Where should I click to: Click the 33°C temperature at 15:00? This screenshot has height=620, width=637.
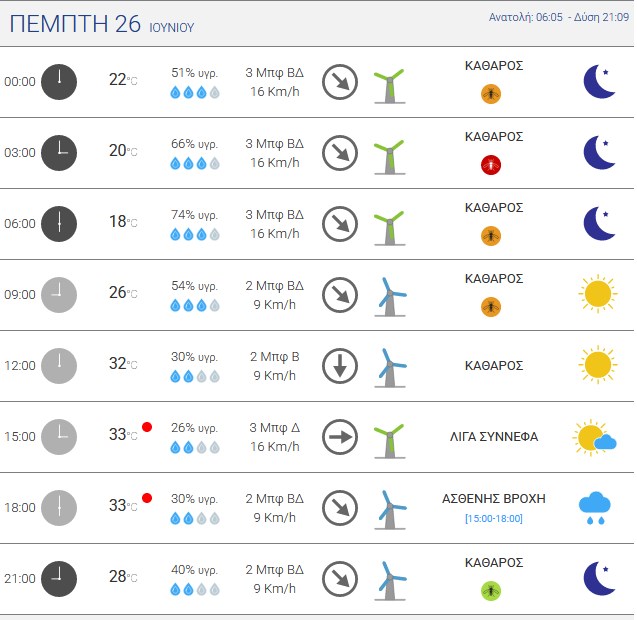(123, 434)
